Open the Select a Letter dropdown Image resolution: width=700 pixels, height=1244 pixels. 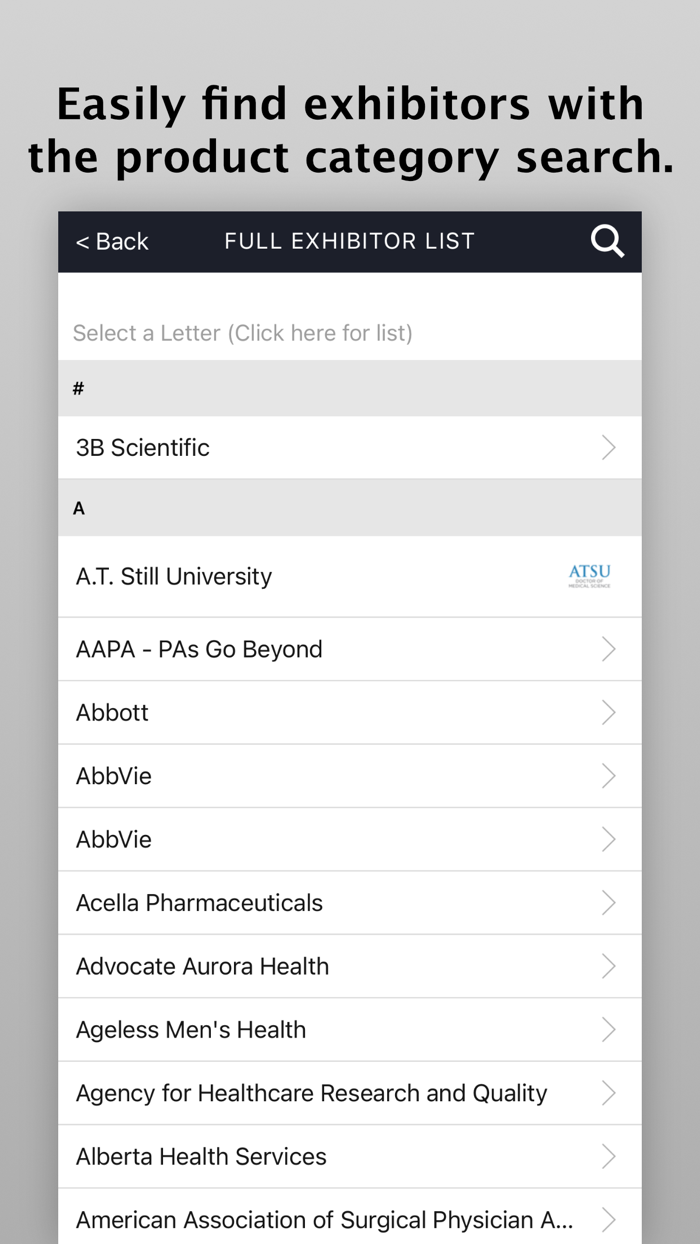click(x=242, y=332)
